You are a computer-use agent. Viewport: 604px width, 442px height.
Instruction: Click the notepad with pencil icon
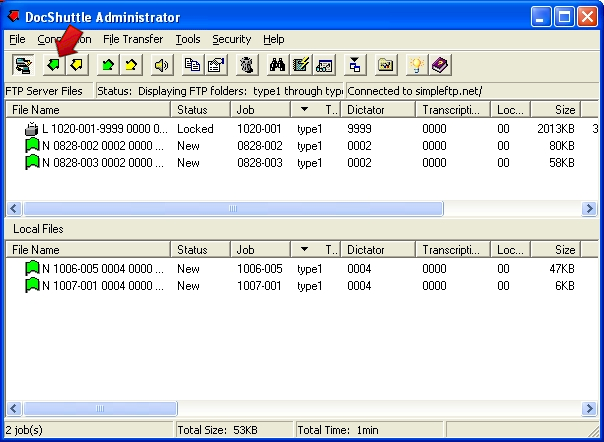click(301, 65)
